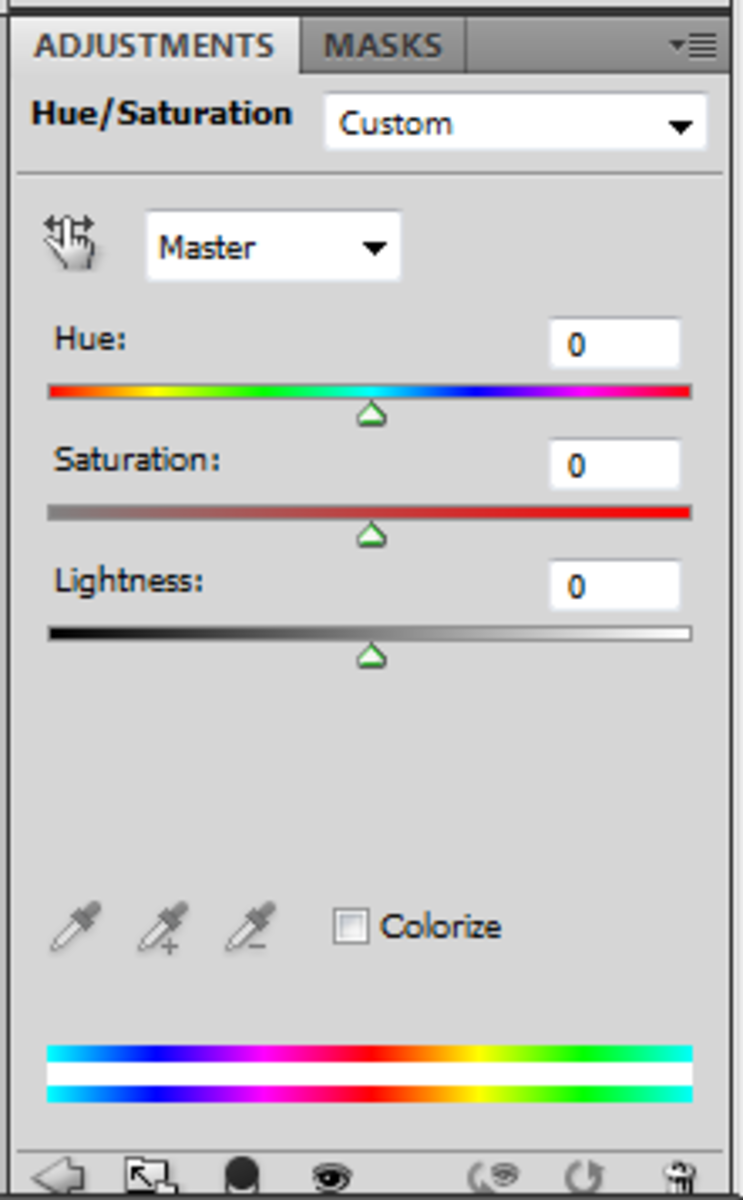
Task: Open the Custom preset dropdown
Action: [515, 122]
